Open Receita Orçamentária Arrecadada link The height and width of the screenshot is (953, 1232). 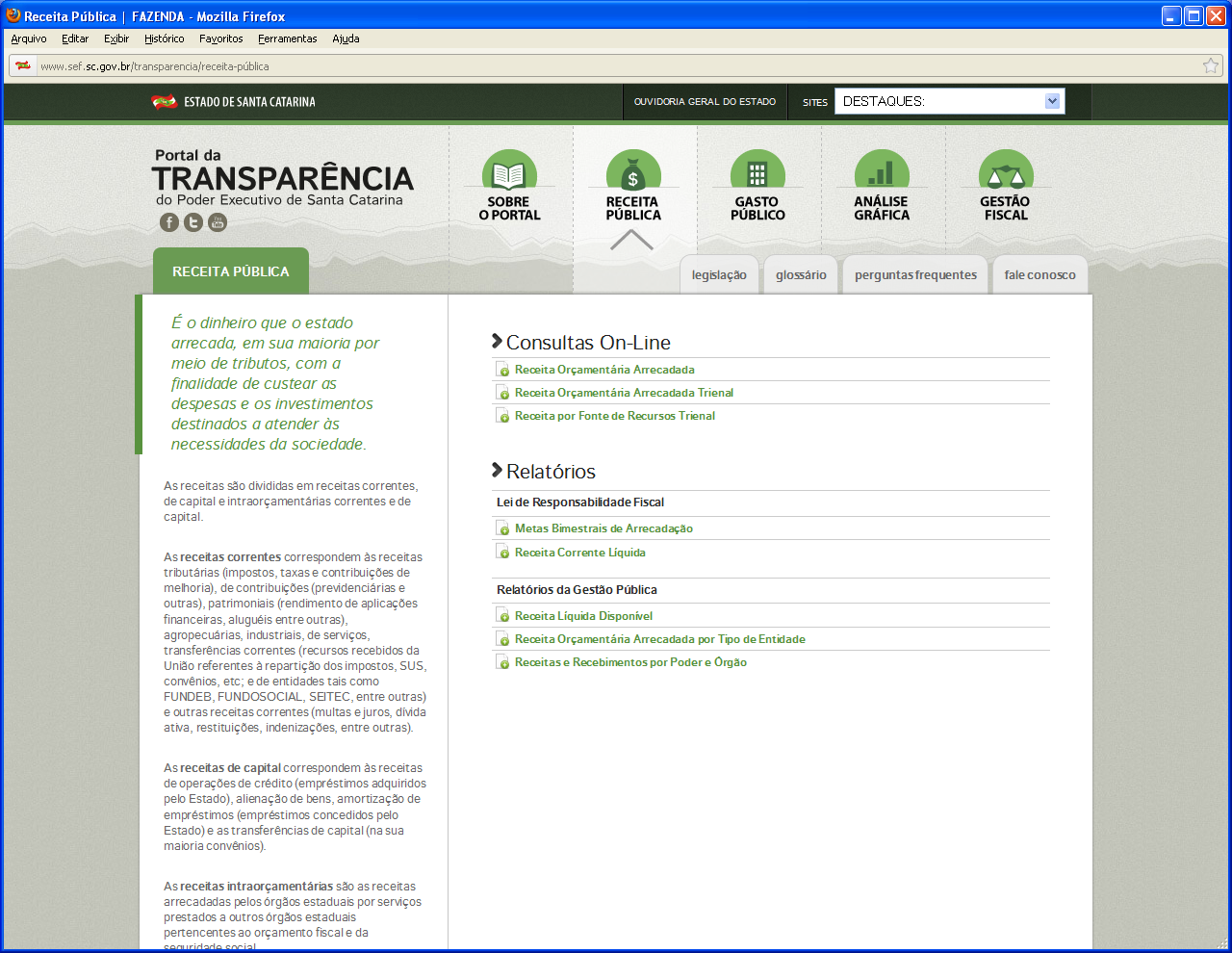(604, 370)
